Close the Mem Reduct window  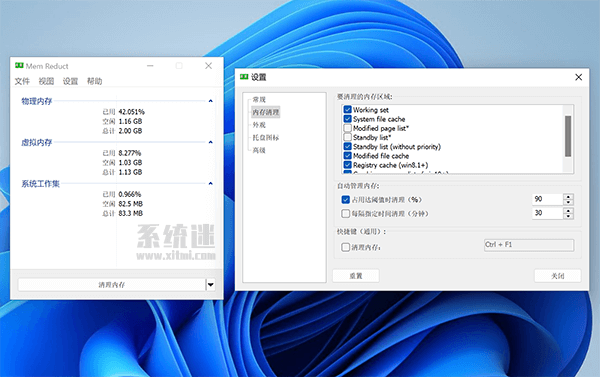[209, 66]
